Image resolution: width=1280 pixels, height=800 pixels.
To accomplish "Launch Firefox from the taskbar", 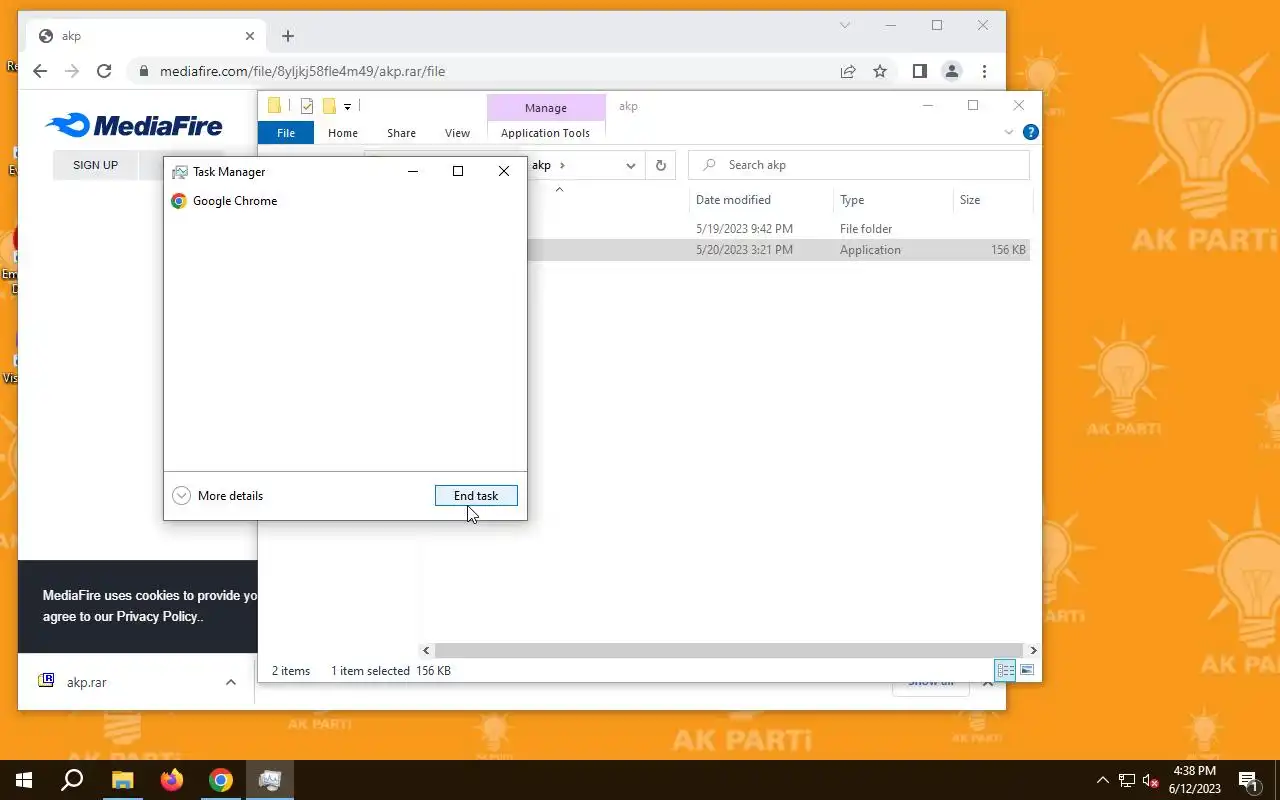I will [172, 780].
